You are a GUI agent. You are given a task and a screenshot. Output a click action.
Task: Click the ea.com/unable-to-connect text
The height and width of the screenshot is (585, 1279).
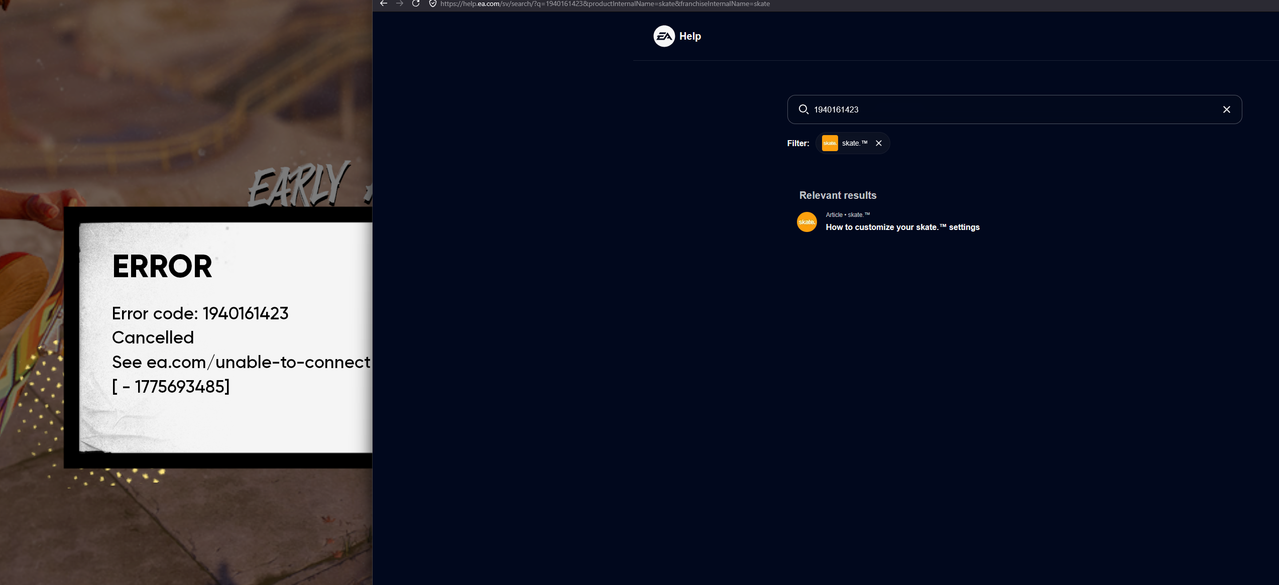[x=259, y=362]
